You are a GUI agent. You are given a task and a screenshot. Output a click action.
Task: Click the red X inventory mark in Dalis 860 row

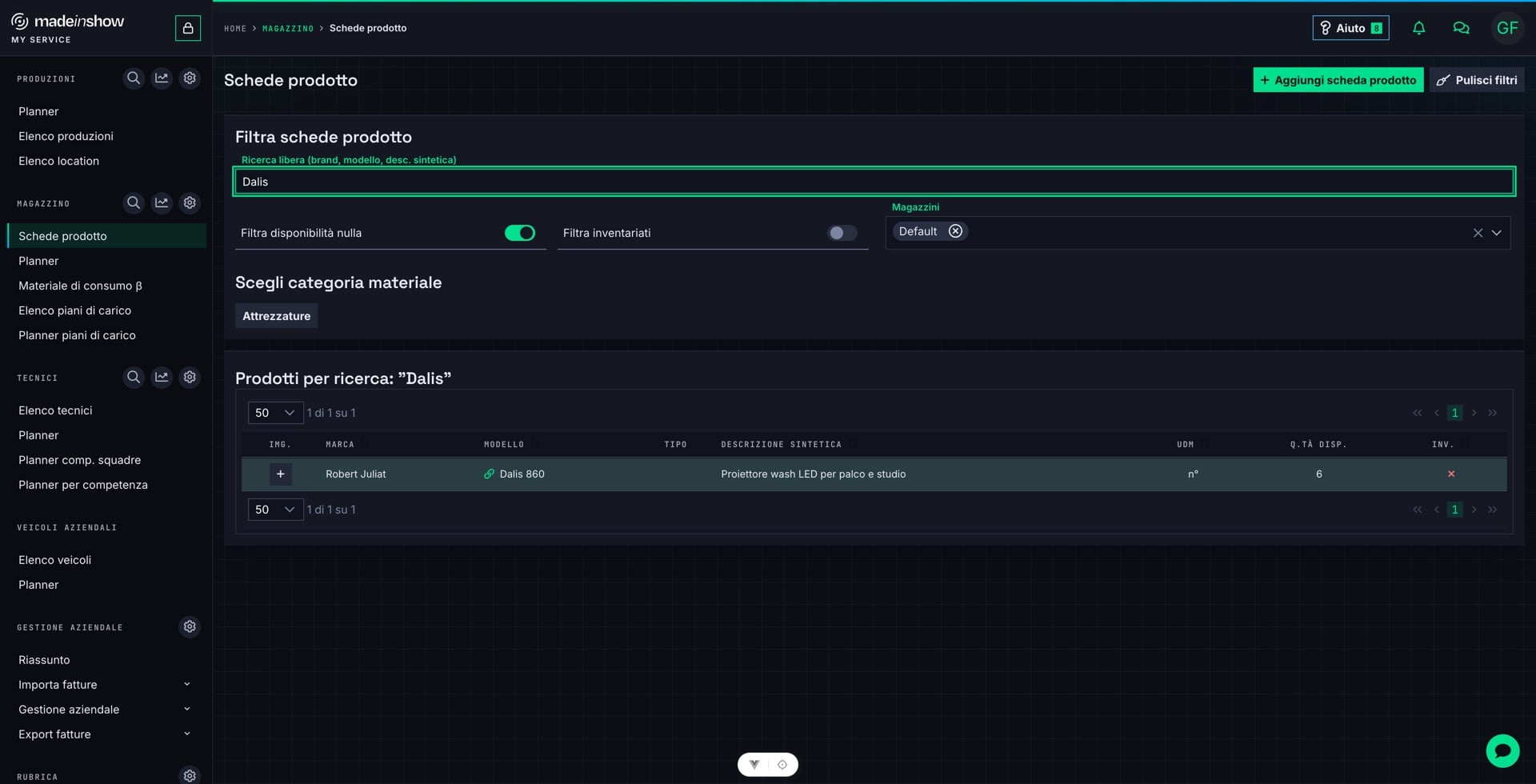pyautogui.click(x=1451, y=474)
